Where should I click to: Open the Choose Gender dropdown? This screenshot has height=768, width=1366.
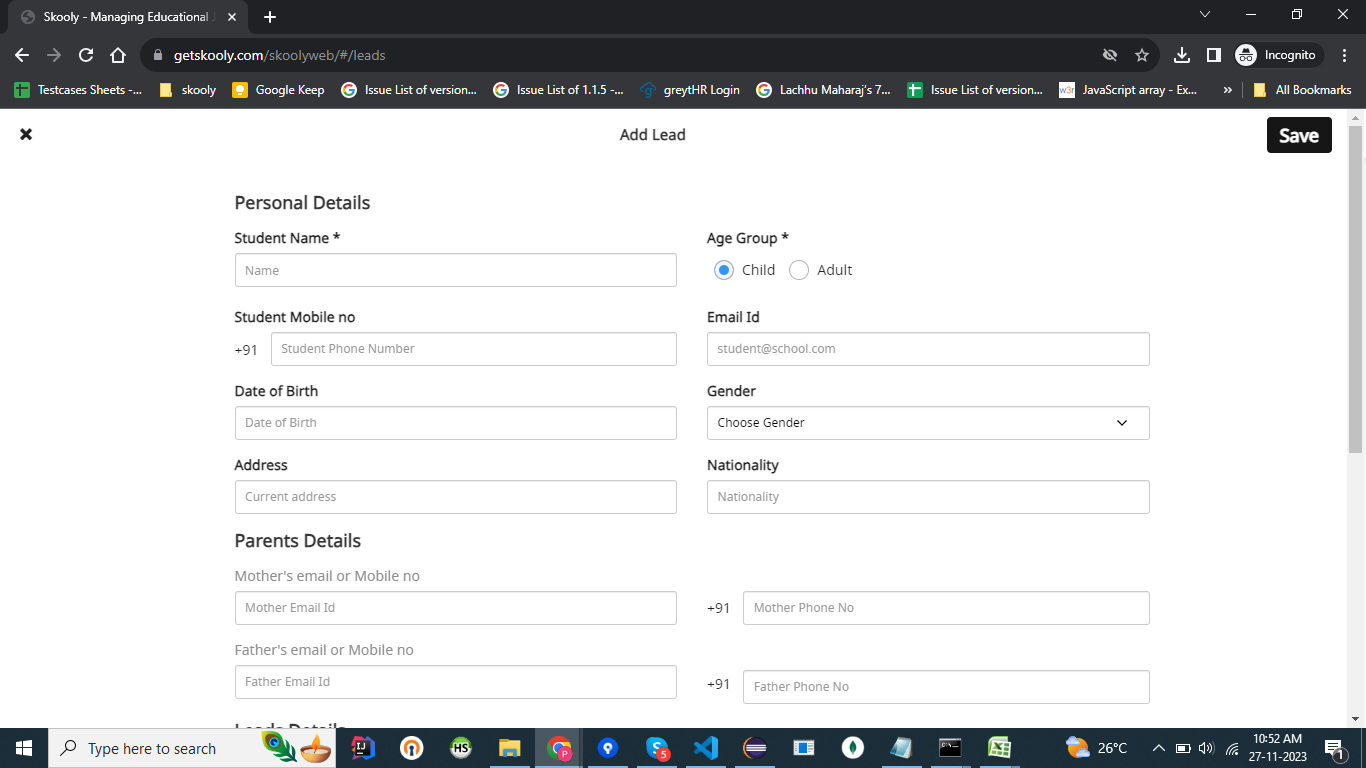point(928,423)
